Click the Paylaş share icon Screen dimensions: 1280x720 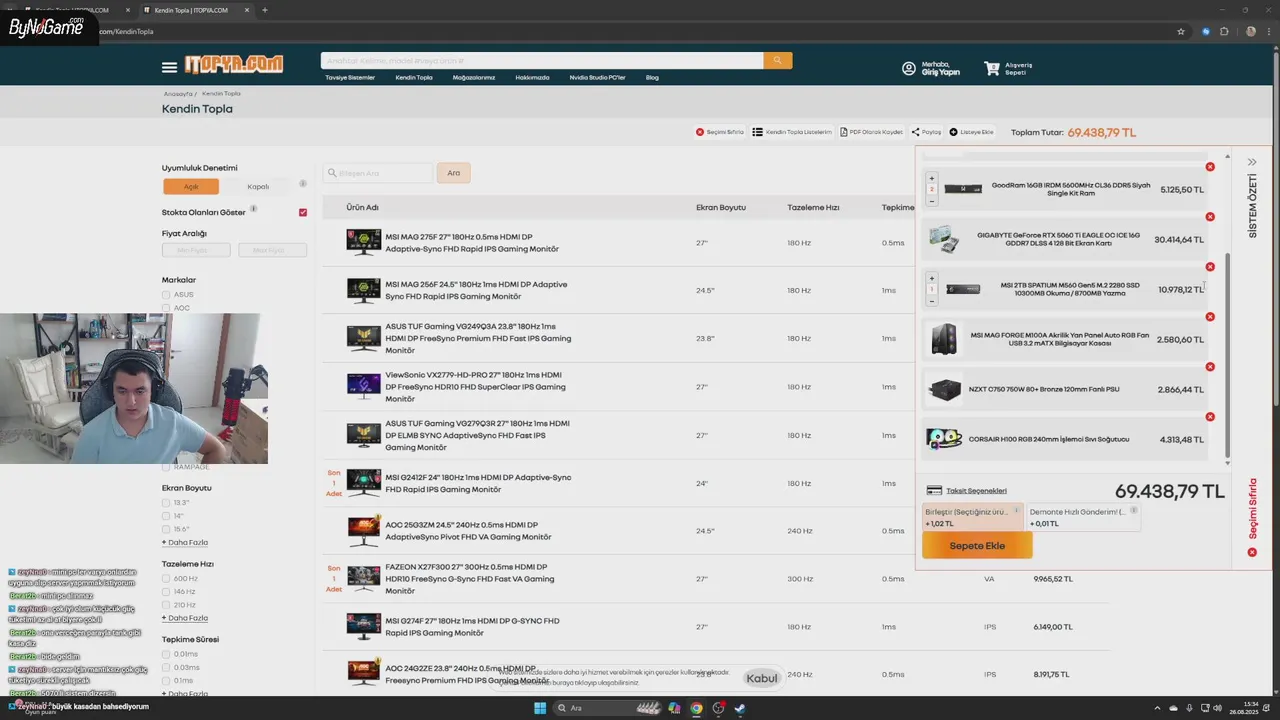click(915, 132)
